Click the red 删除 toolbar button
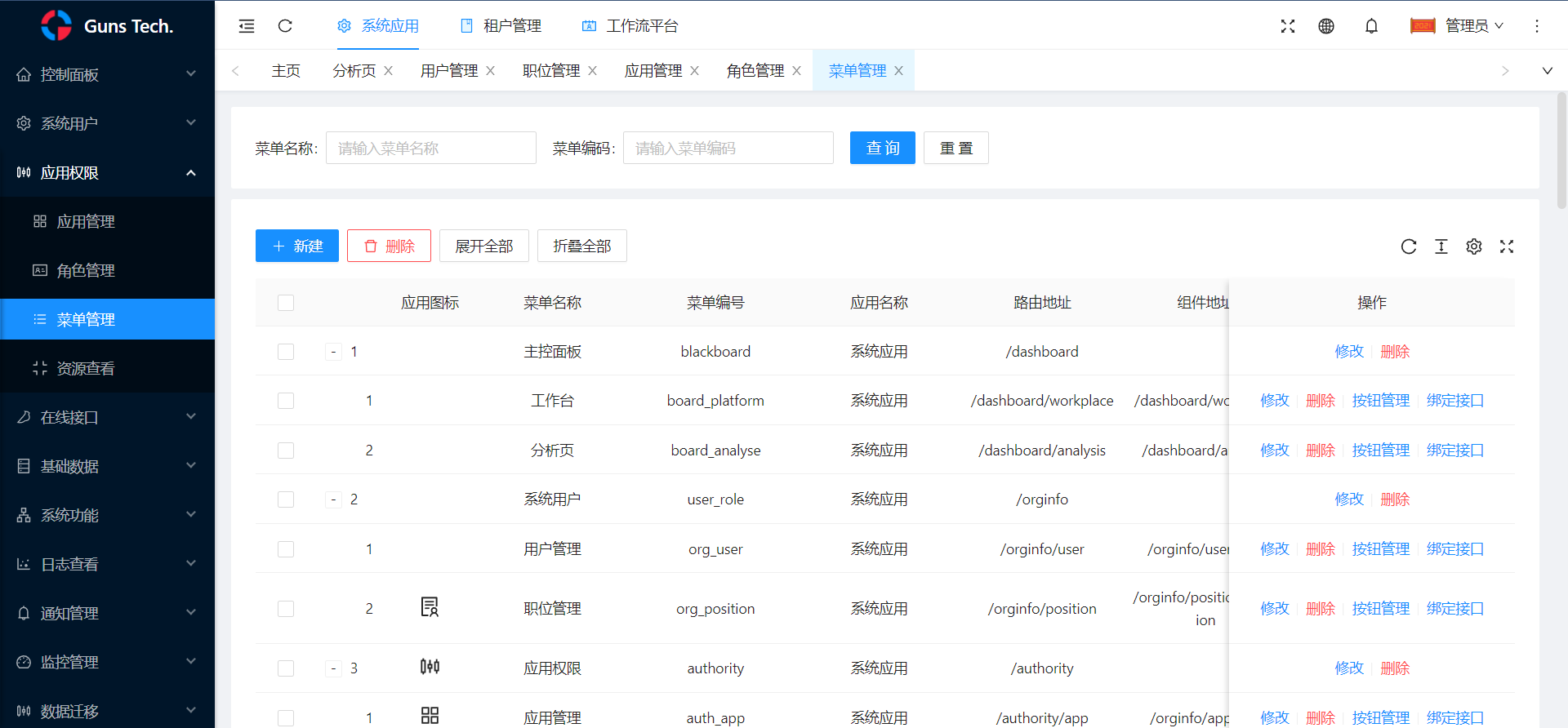Screen dimensions: 1568x728 (389, 246)
